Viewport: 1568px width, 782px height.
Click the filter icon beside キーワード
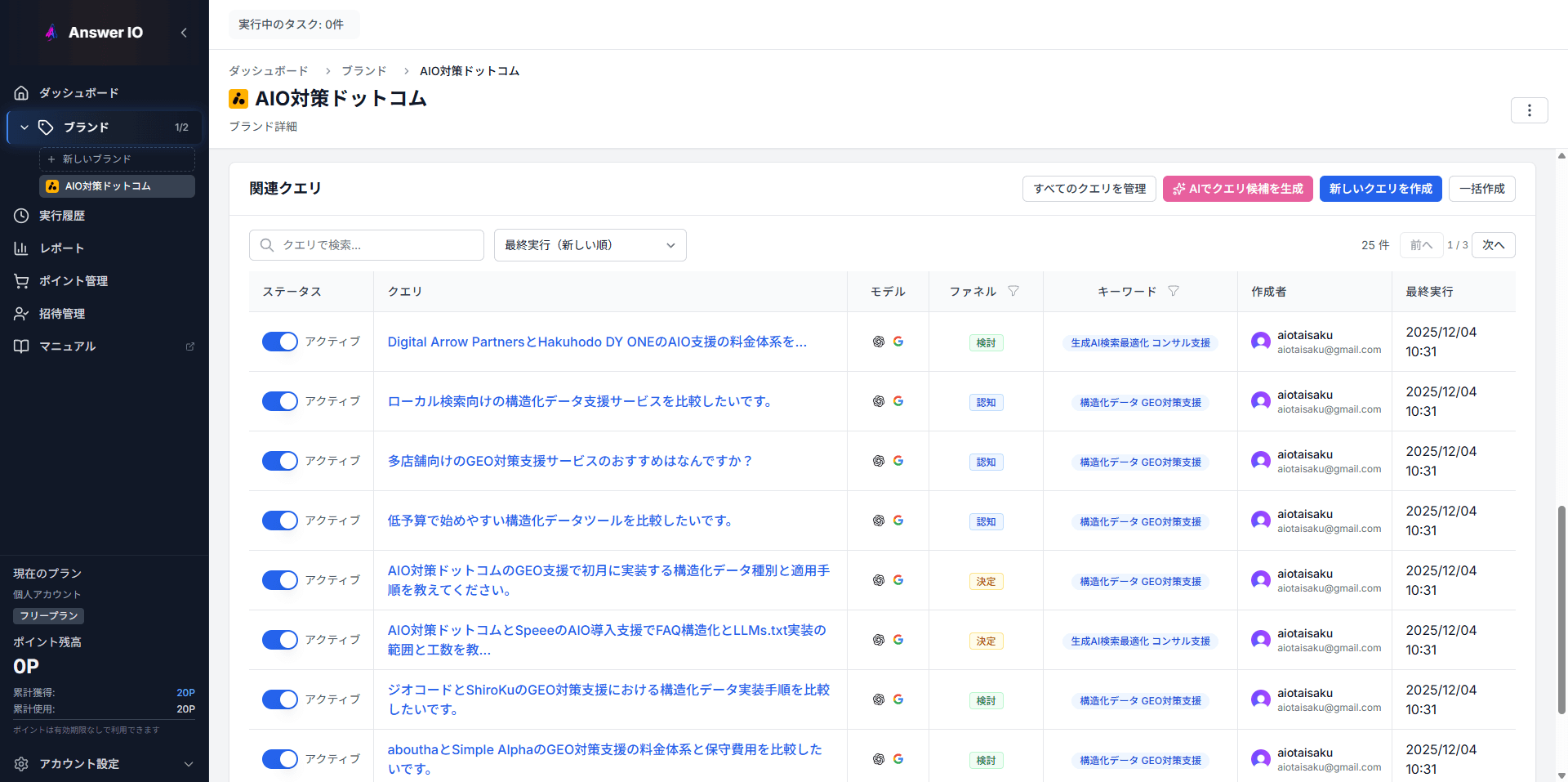(x=1174, y=291)
